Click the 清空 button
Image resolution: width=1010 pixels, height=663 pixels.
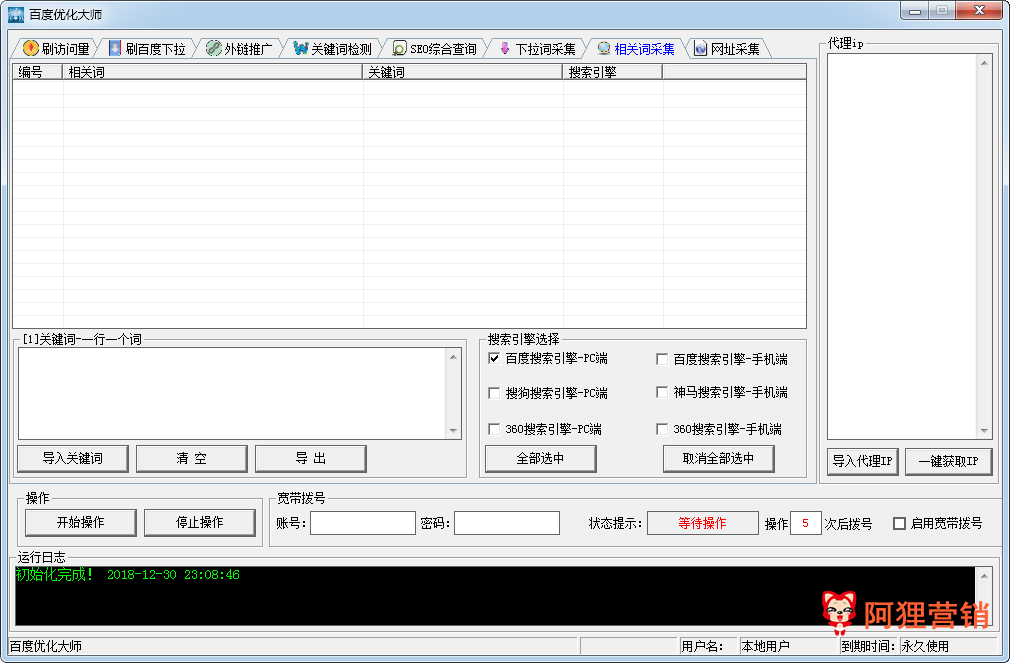(x=191, y=458)
